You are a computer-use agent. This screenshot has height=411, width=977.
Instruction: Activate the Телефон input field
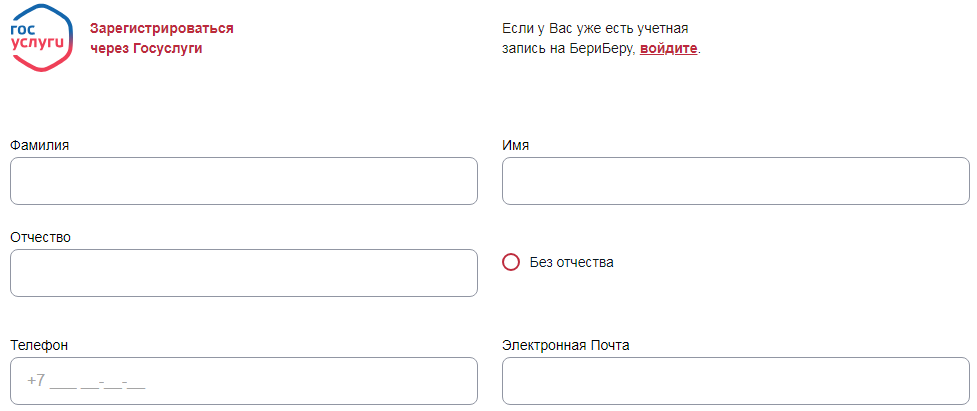[x=244, y=381]
